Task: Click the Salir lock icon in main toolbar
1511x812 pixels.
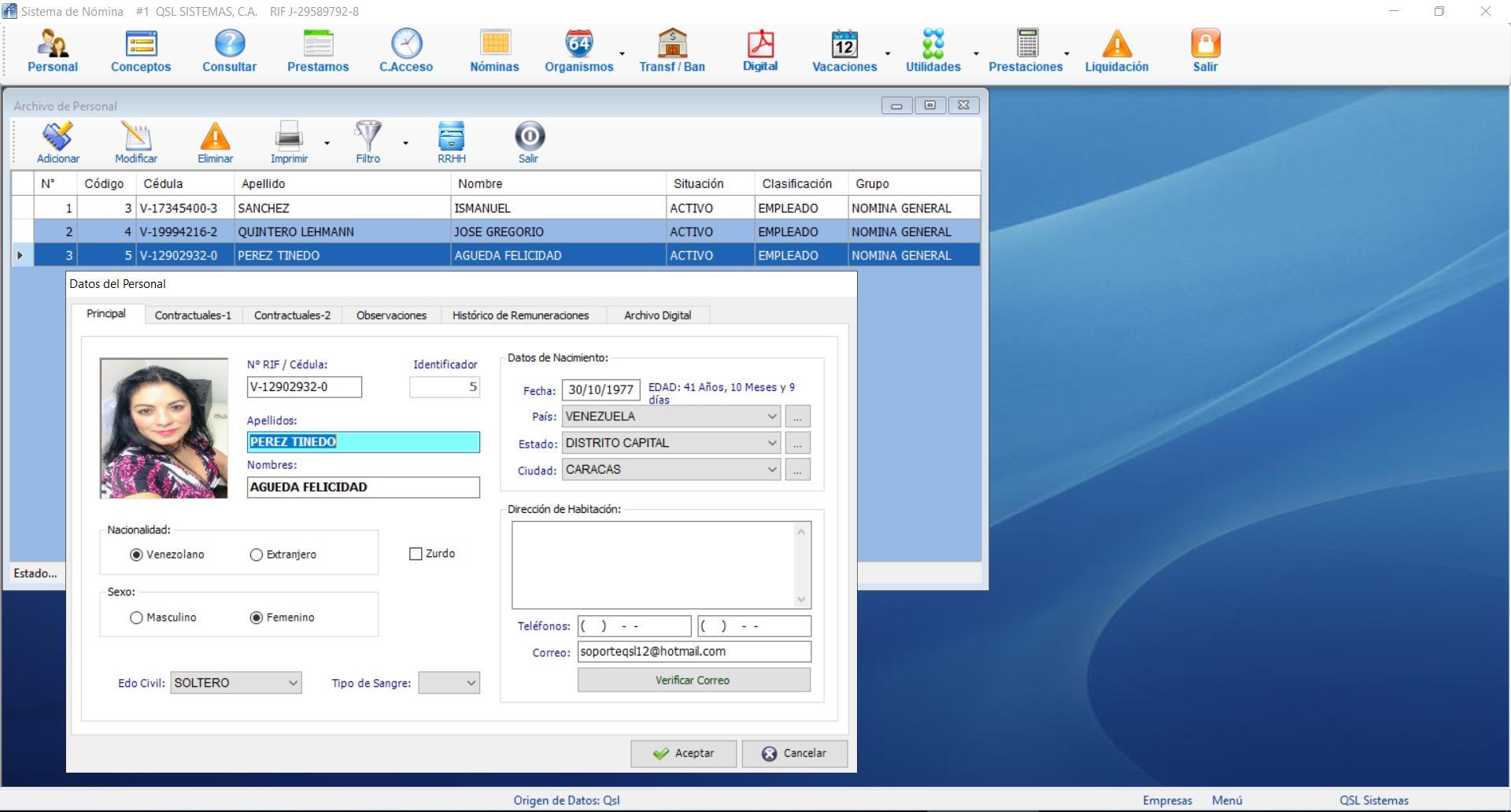Action: (1205, 51)
